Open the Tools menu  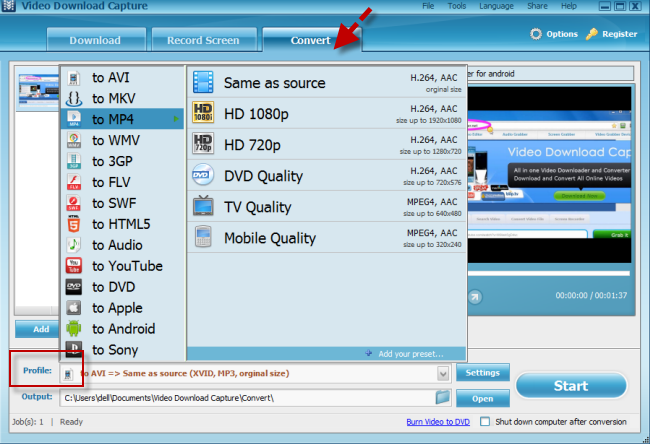click(457, 6)
